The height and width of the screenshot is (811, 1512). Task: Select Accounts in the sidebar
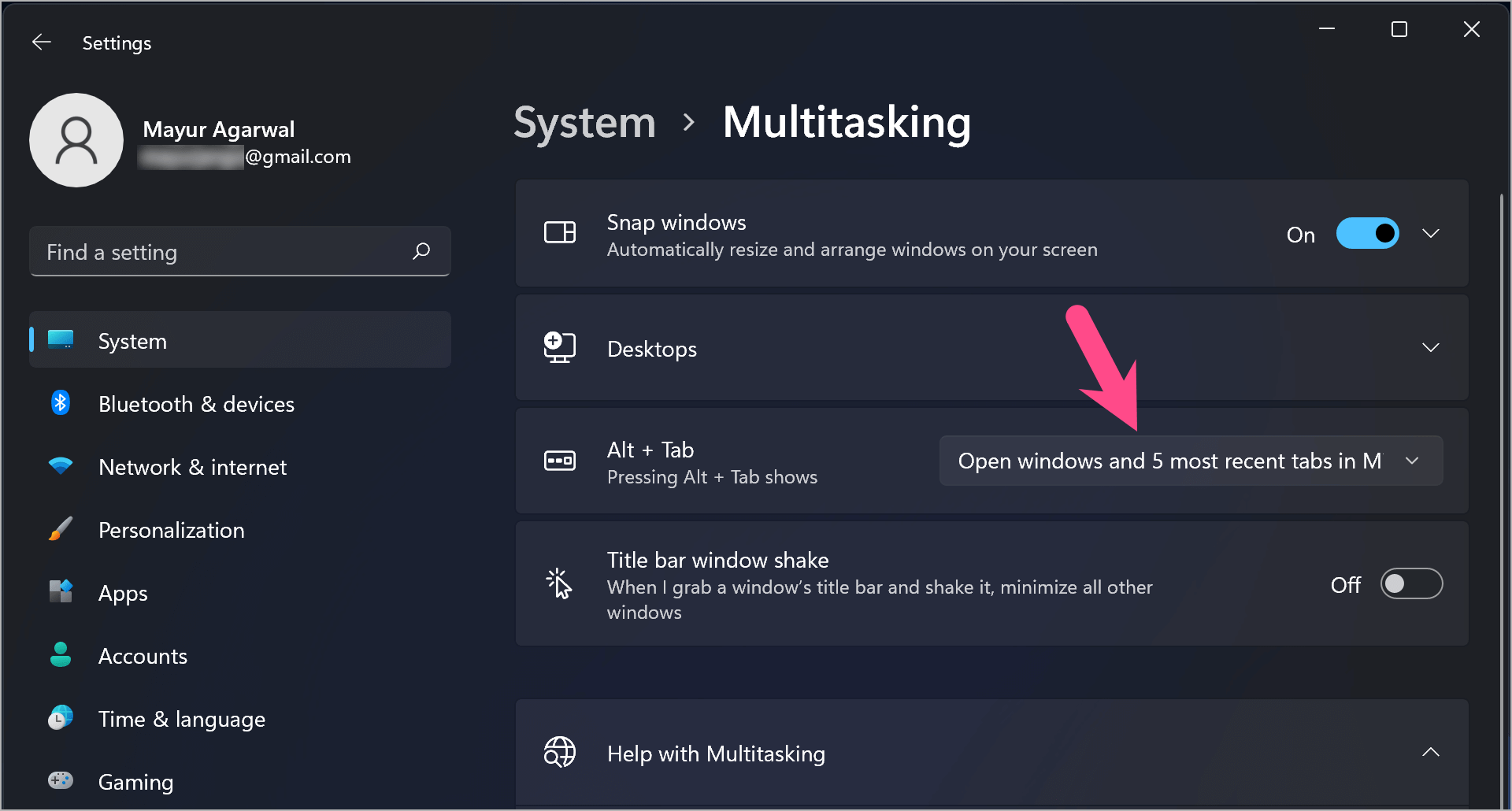point(143,655)
